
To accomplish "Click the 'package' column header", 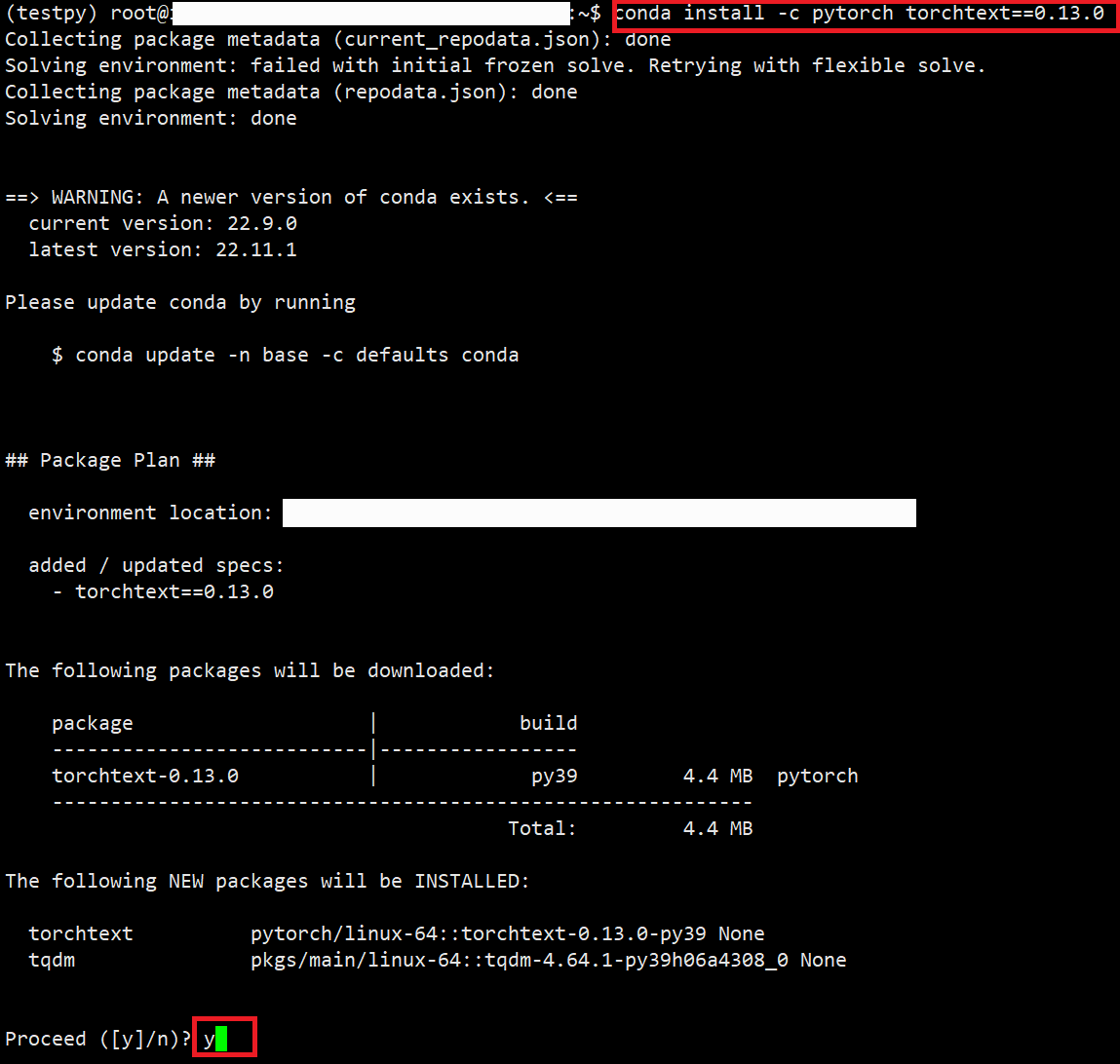I will tap(93, 724).
